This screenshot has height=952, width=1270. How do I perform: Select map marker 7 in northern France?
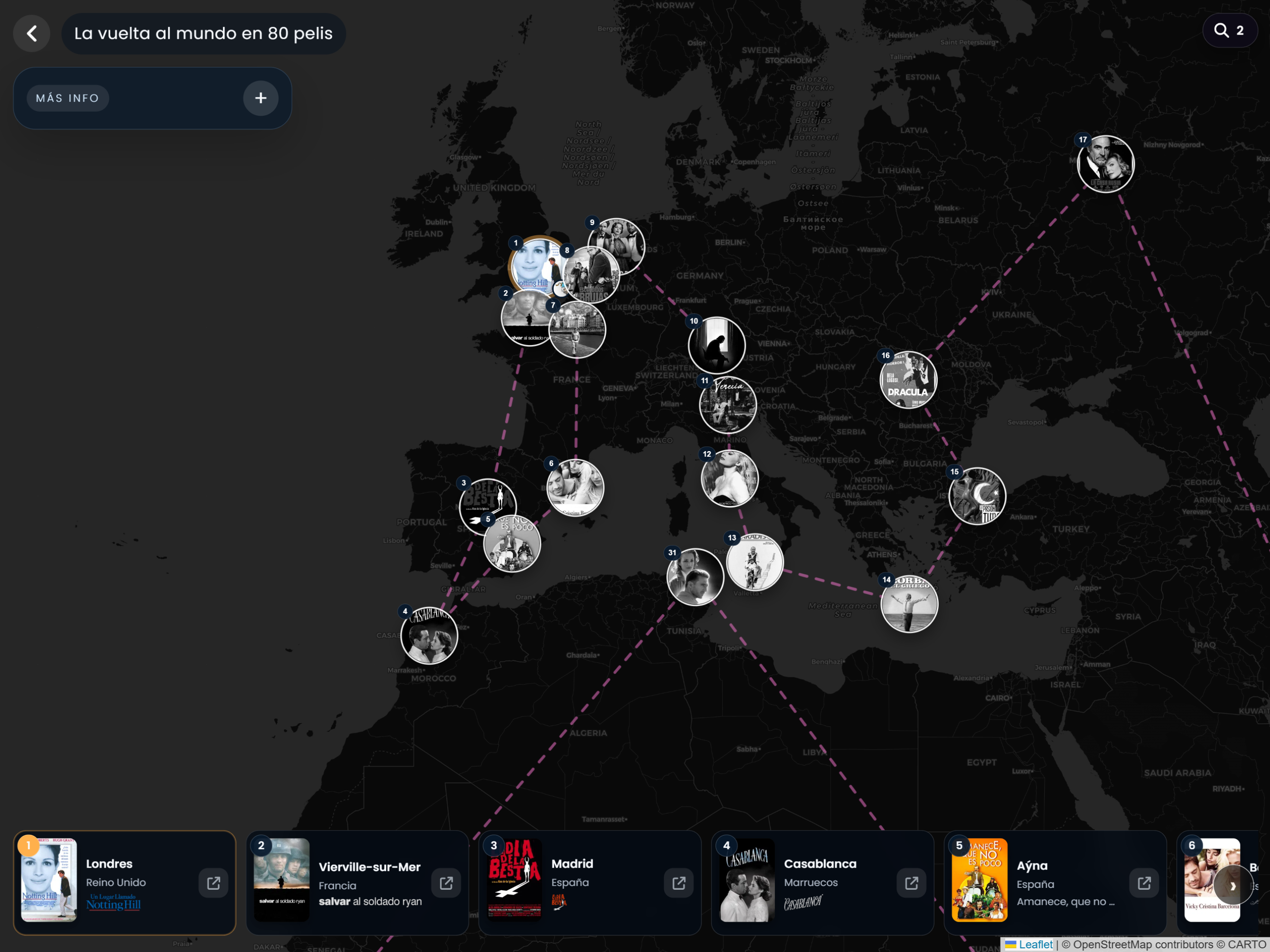click(x=578, y=329)
